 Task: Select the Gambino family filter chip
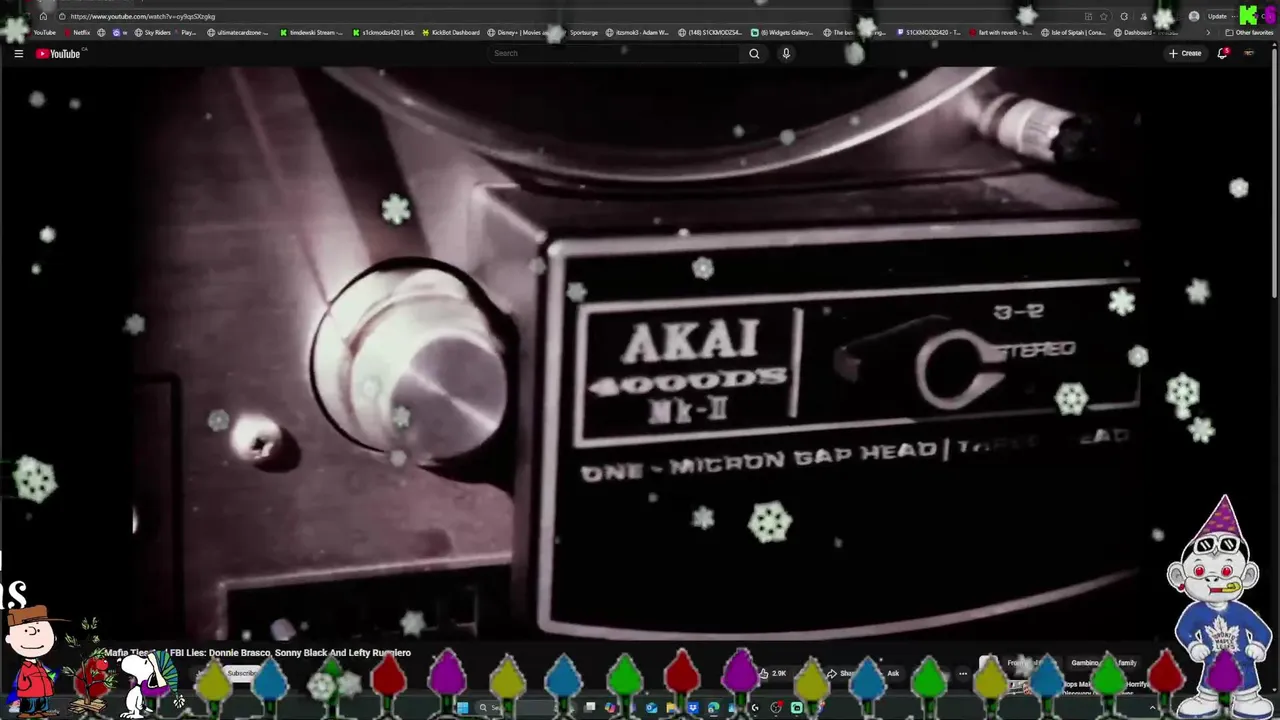coord(1104,663)
